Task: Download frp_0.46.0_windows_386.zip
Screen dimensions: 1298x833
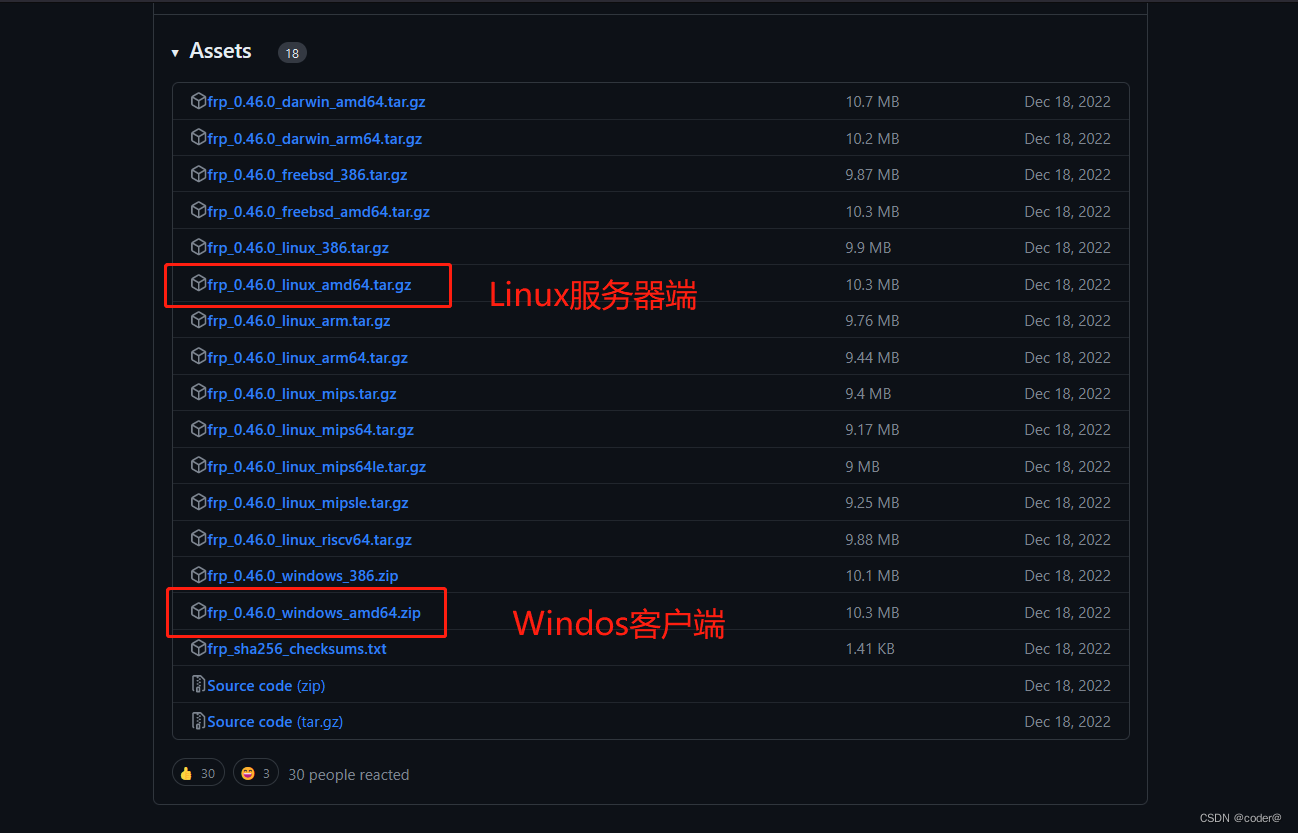Action: [x=302, y=575]
